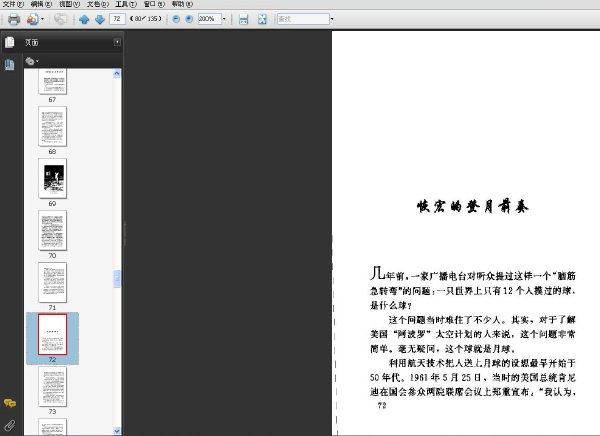
Task: Click the thumbnail panel scrollbar thumb
Action: click(x=117, y=279)
